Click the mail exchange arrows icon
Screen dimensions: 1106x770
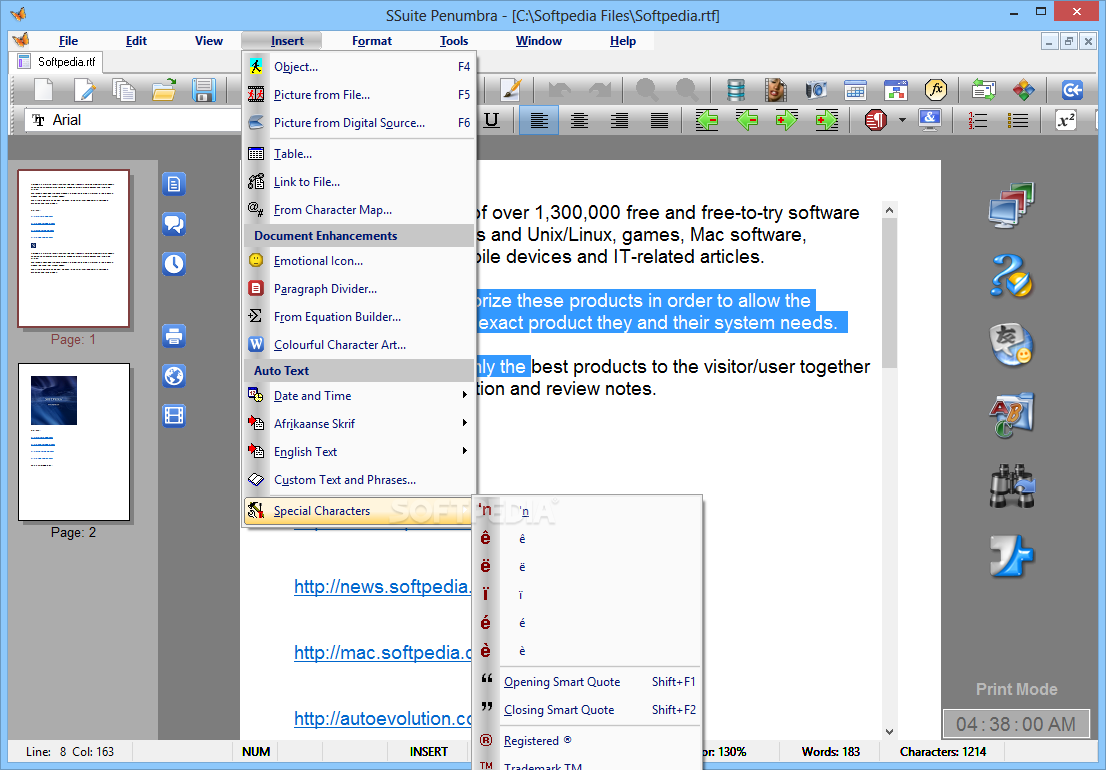[983, 90]
